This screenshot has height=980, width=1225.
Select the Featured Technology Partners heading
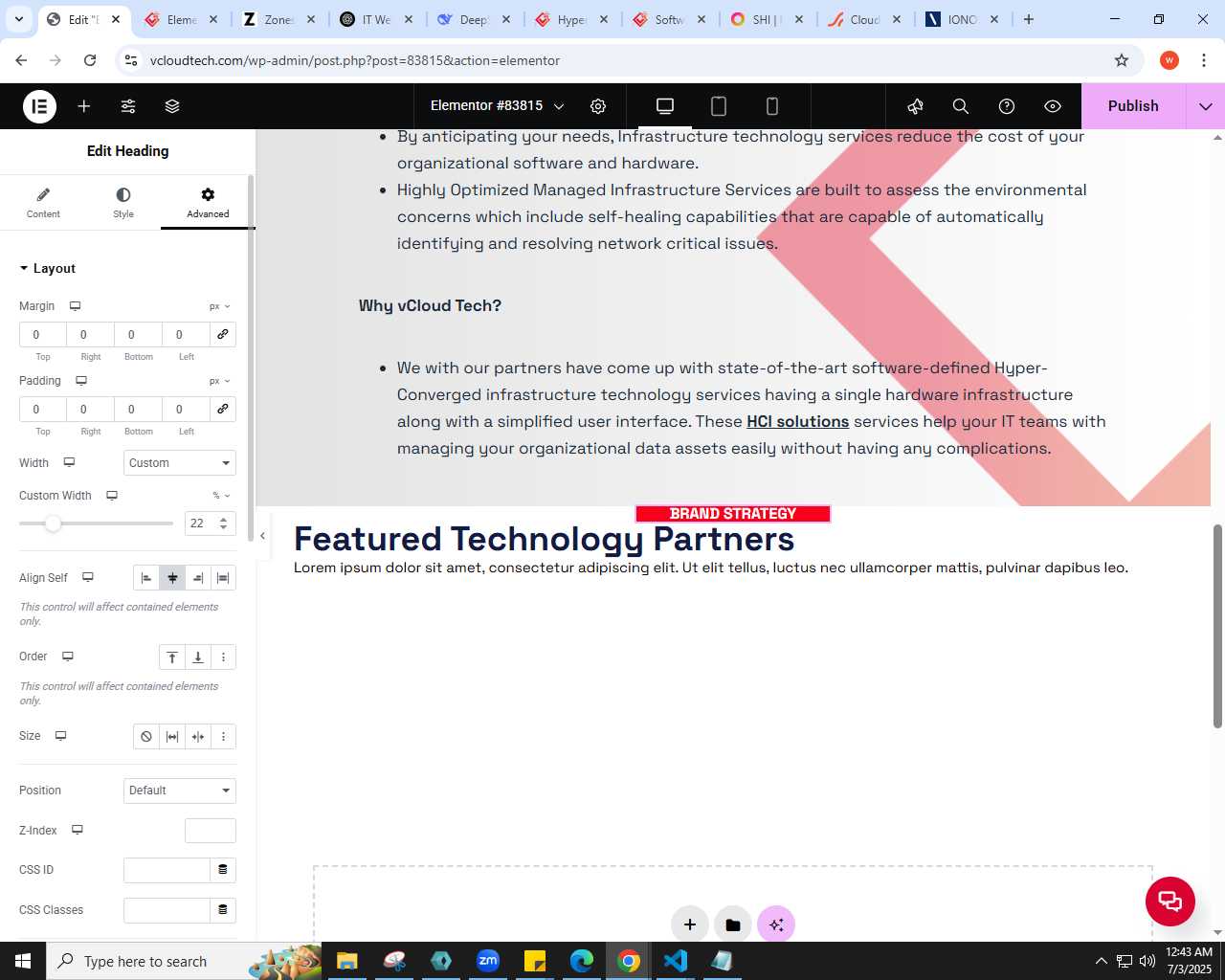(x=544, y=540)
